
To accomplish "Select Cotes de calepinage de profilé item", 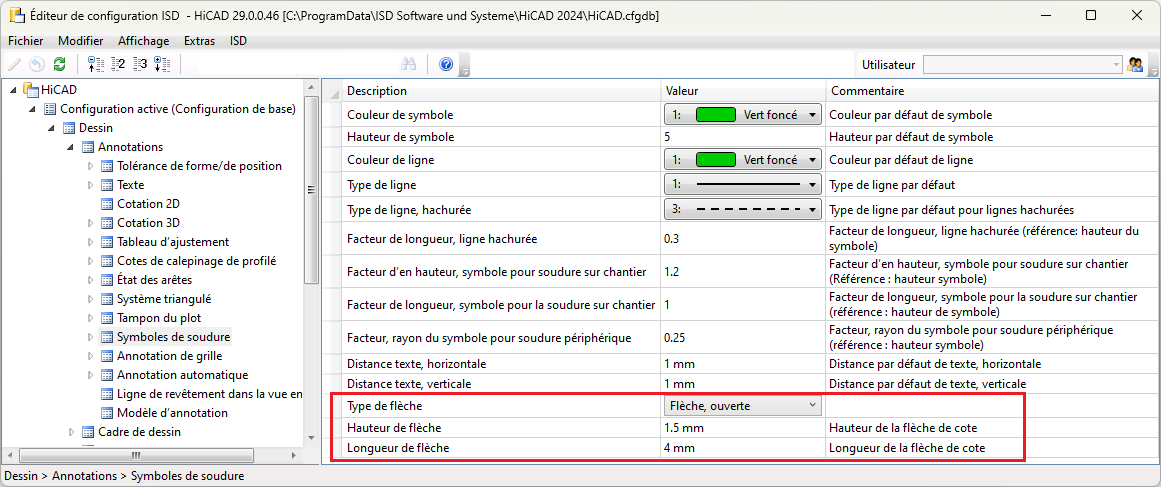I will [197, 261].
